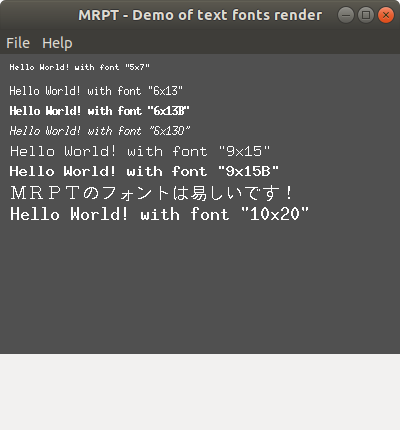400x430 pixels.
Task: Click the text line with font "9x15"
Action: [x=140, y=151]
